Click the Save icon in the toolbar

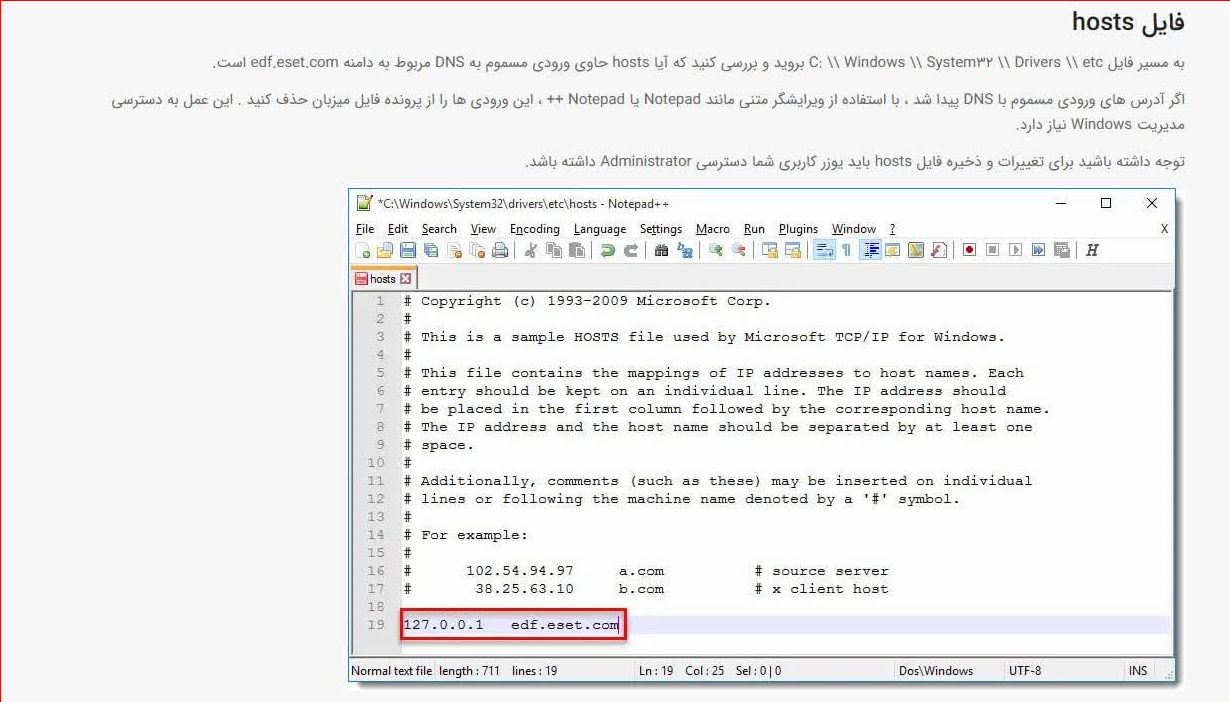[405, 250]
